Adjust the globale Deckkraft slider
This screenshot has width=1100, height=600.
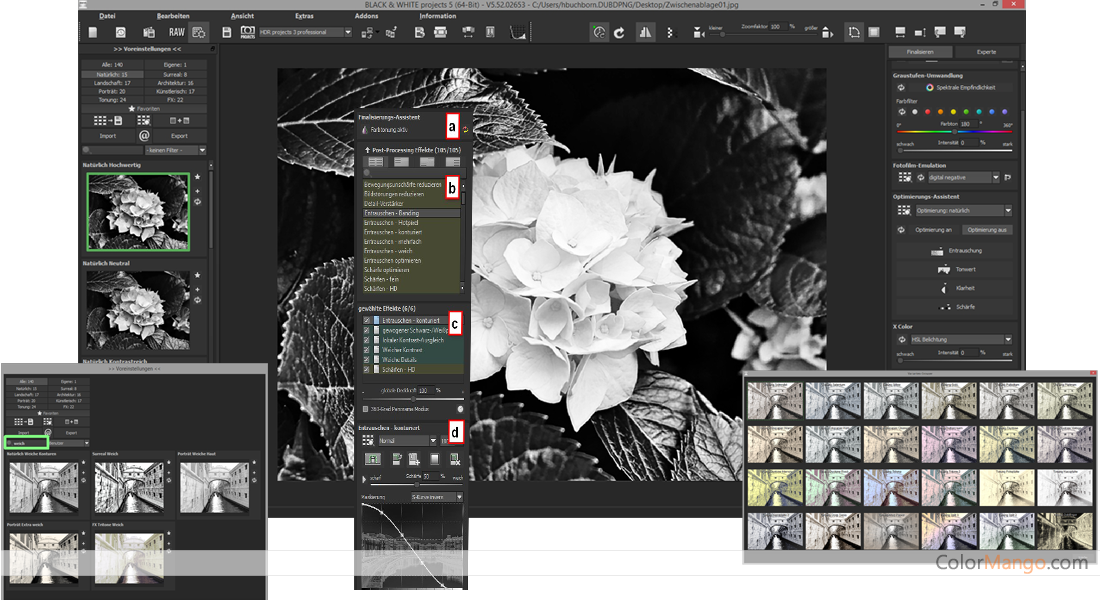[x=412, y=399]
